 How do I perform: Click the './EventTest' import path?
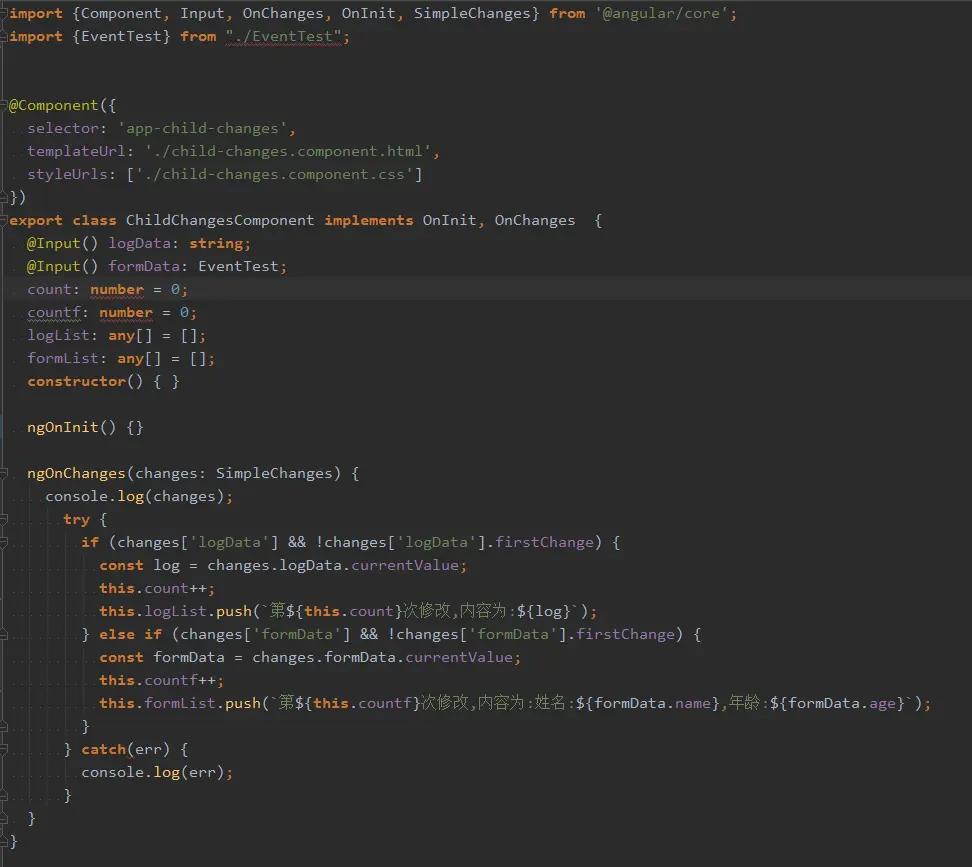[283, 37]
